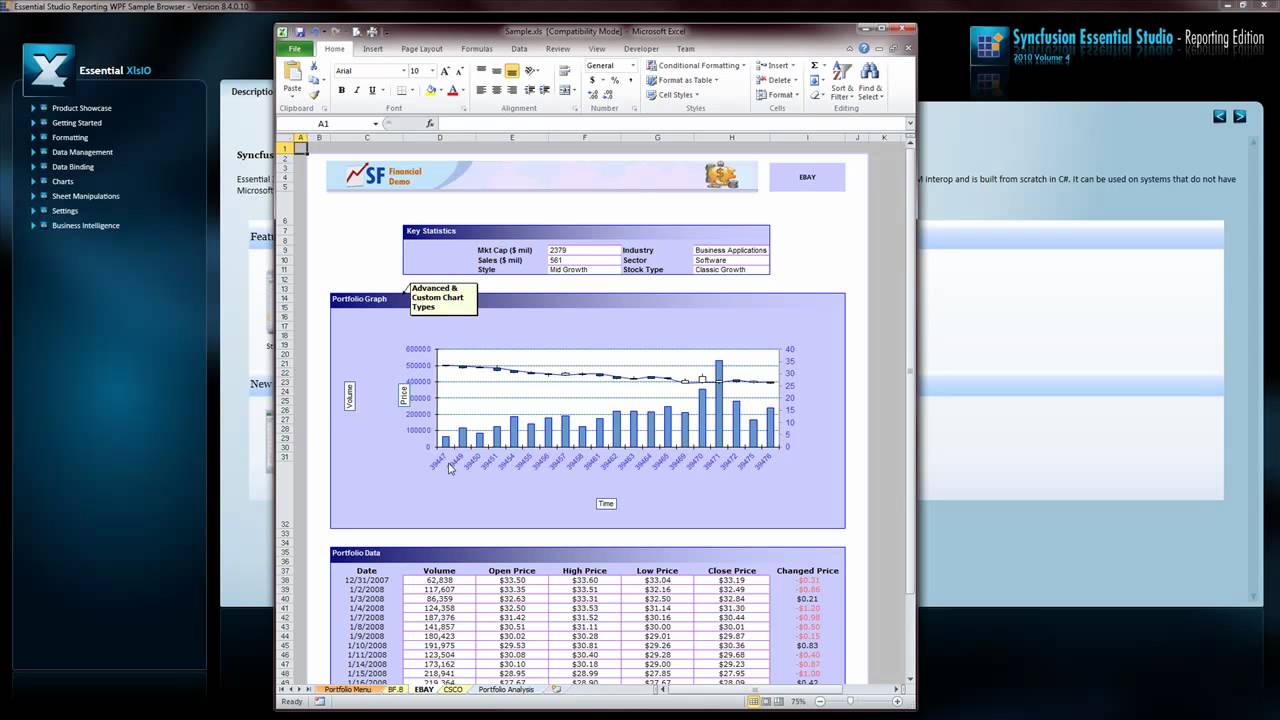Switch to the Formulas ribbon tab

pos(477,49)
